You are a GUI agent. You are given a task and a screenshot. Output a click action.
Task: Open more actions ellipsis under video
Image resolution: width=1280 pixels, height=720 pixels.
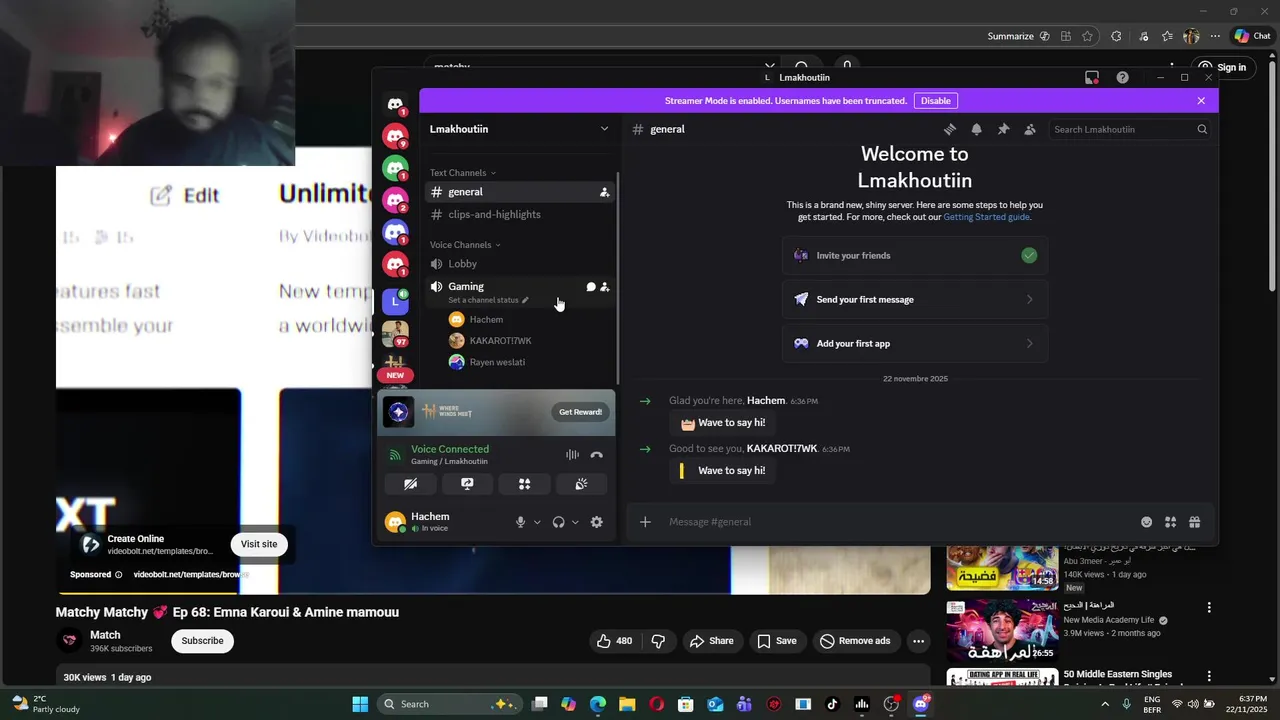point(918,641)
